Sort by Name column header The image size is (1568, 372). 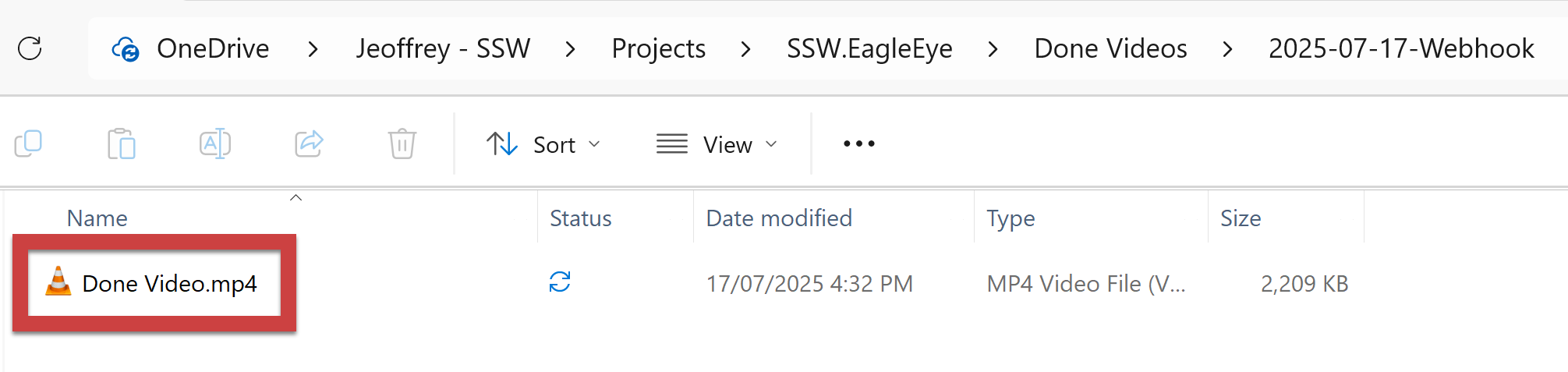[x=97, y=218]
